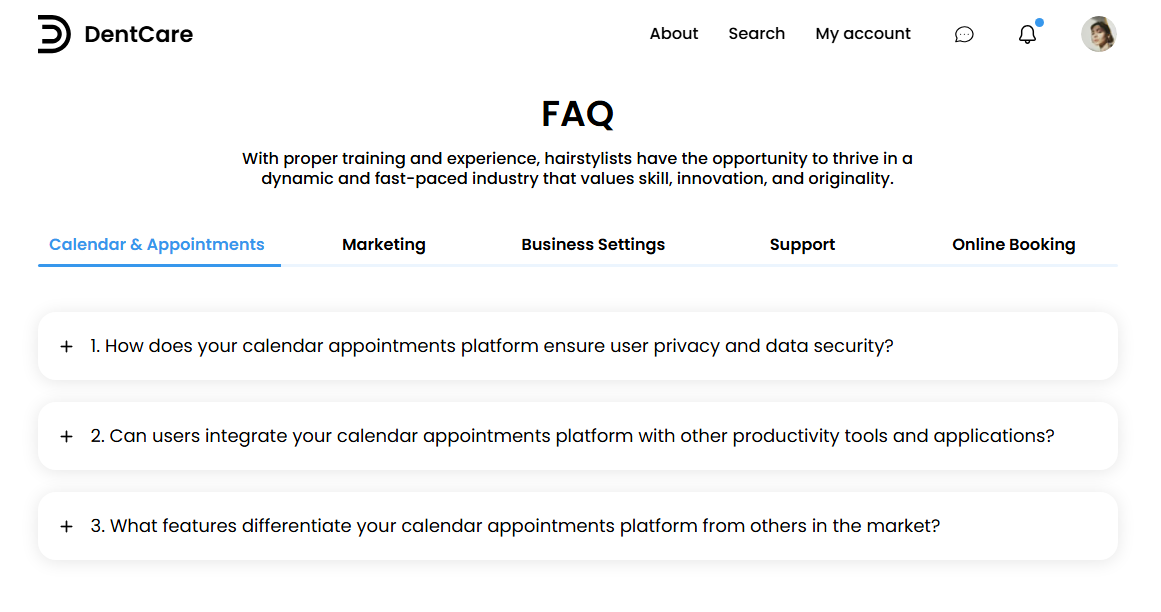
Task: Expand the differentiating features question
Action: pos(524,526)
